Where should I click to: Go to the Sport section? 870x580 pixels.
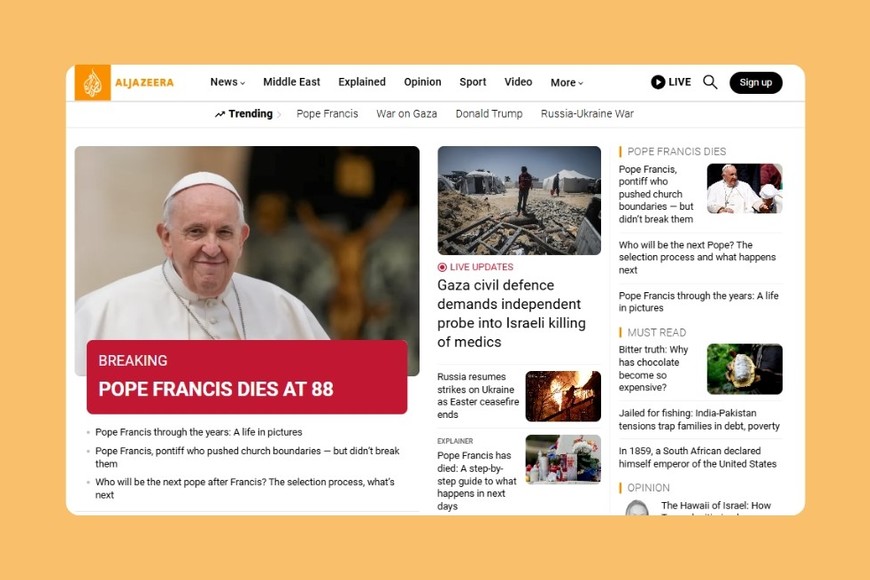pos(473,82)
